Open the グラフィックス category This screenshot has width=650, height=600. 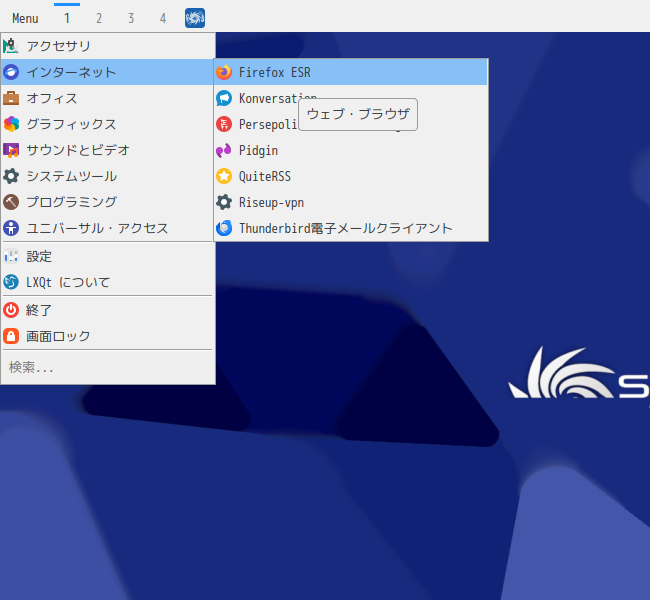[107, 124]
